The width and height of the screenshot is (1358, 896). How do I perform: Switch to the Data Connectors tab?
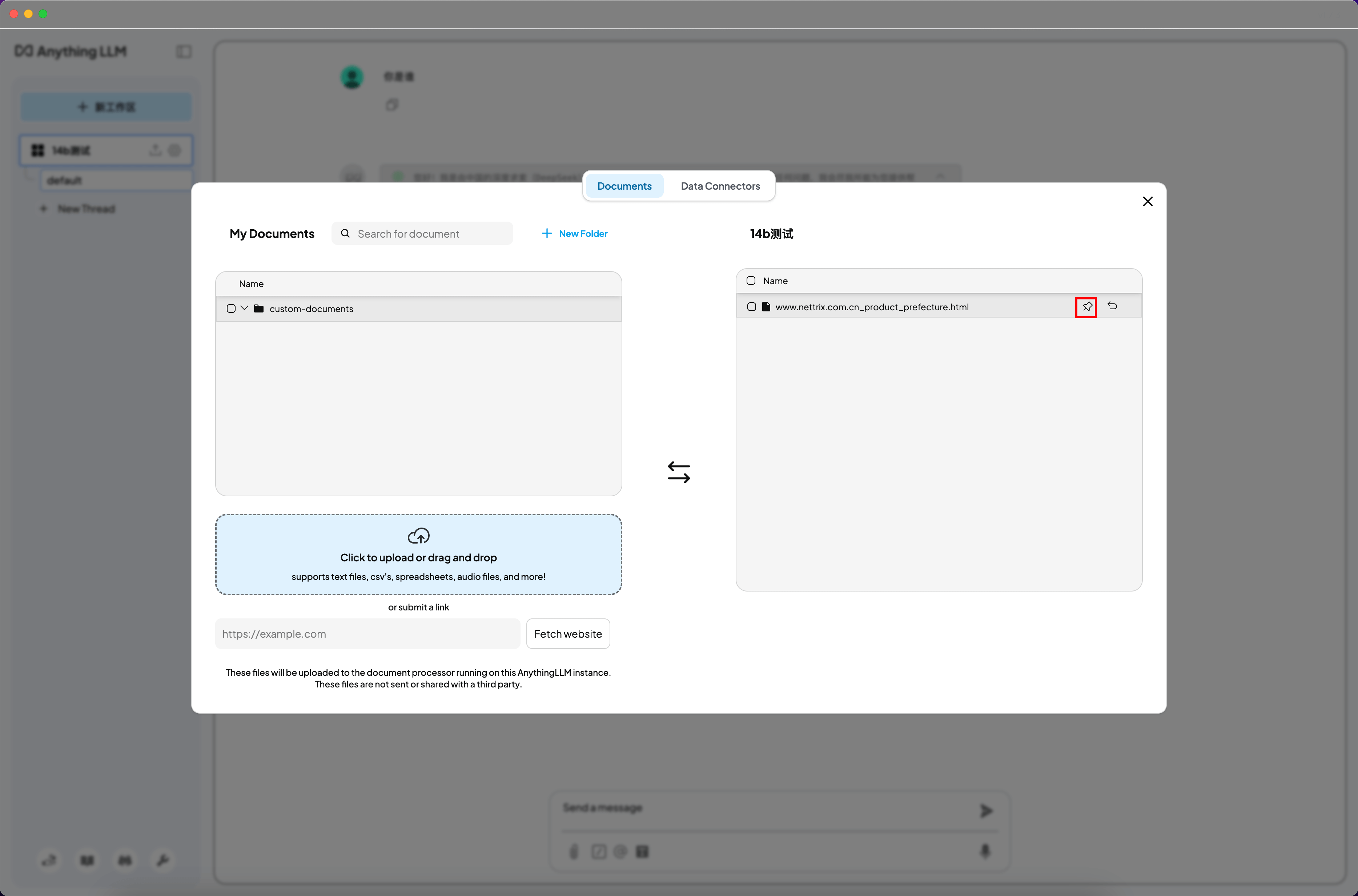tap(720, 186)
